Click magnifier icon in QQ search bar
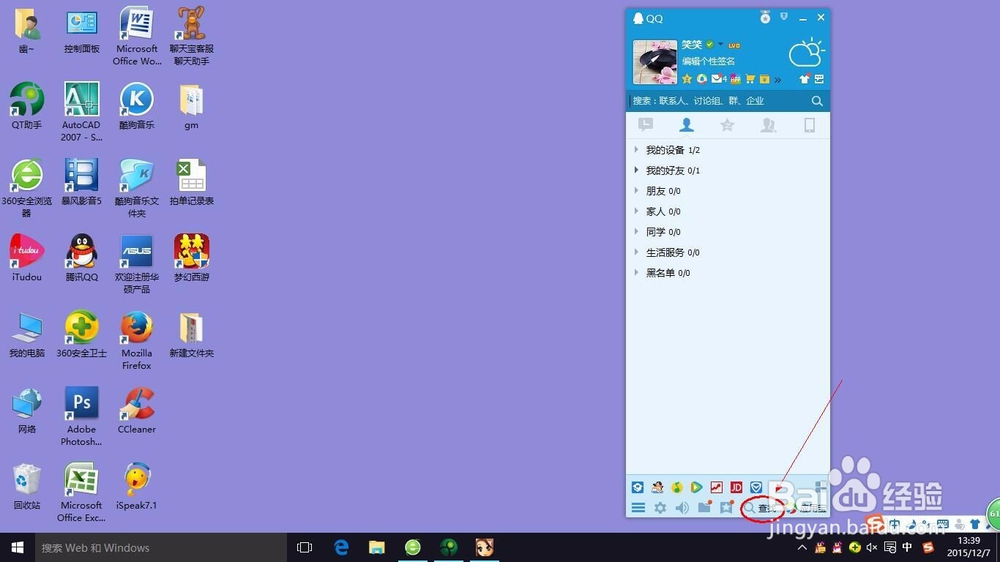 [817, 101]
